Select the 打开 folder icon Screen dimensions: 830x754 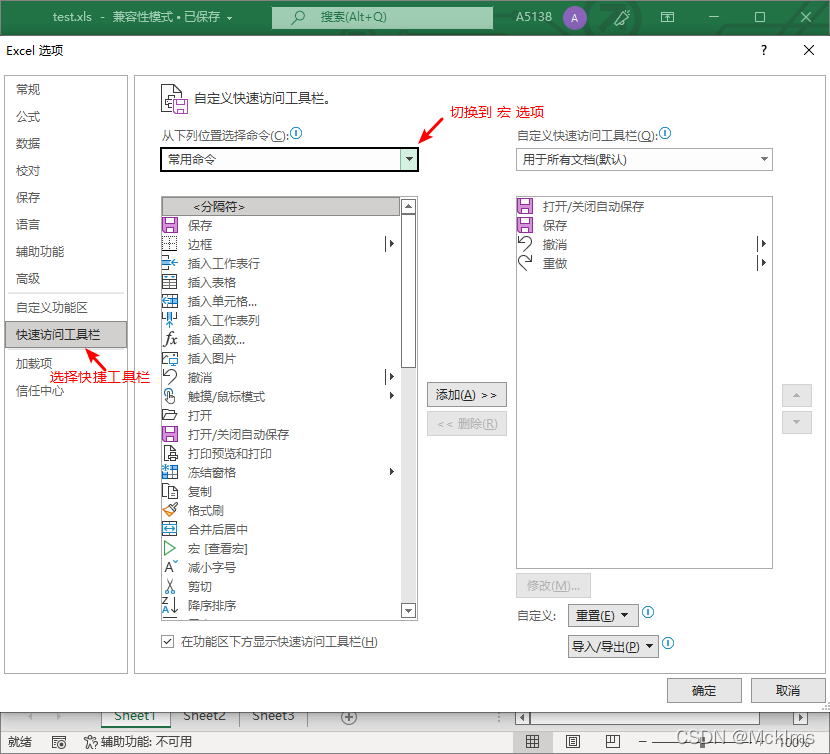[x=169, y=415]
